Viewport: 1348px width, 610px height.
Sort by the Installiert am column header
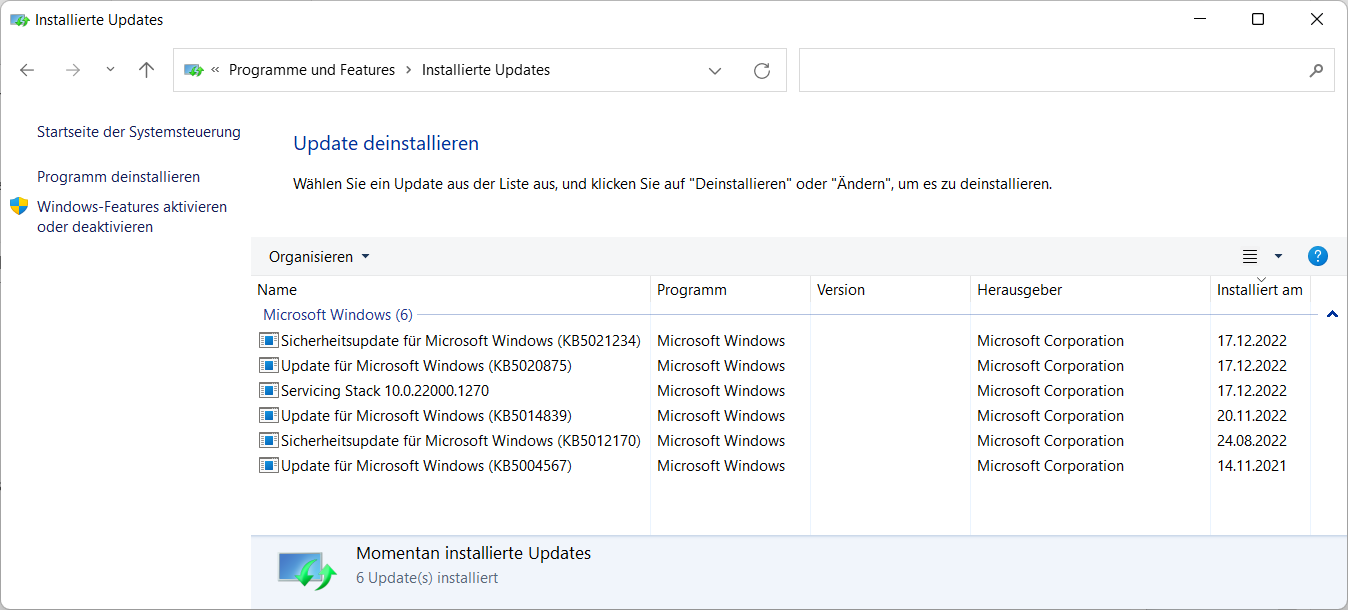coord(1260,290)
